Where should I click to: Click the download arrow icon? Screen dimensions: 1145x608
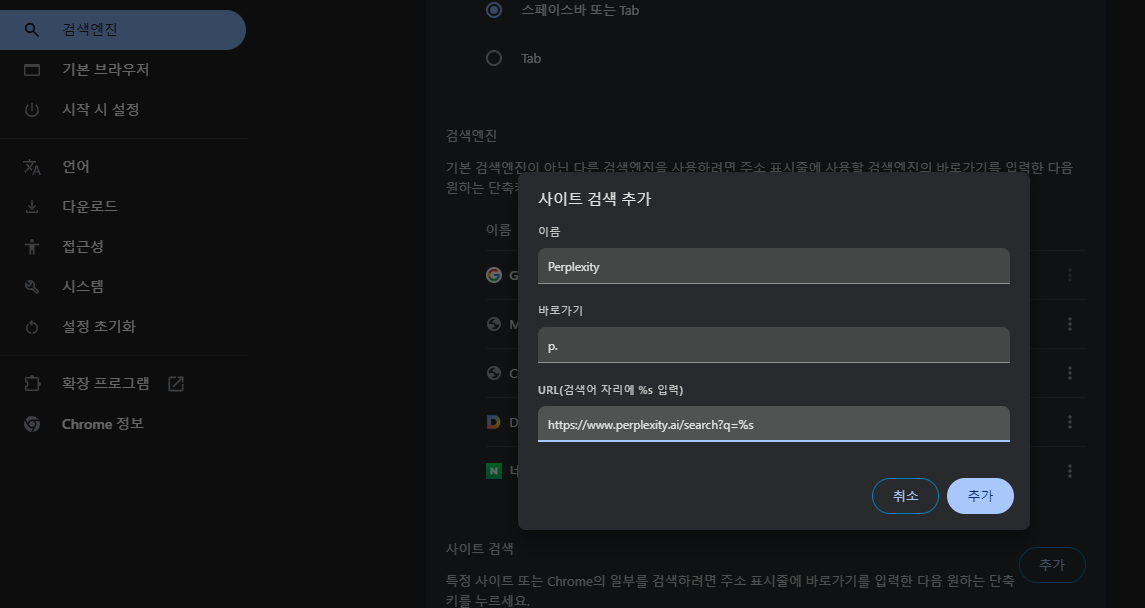click(31, 207)
